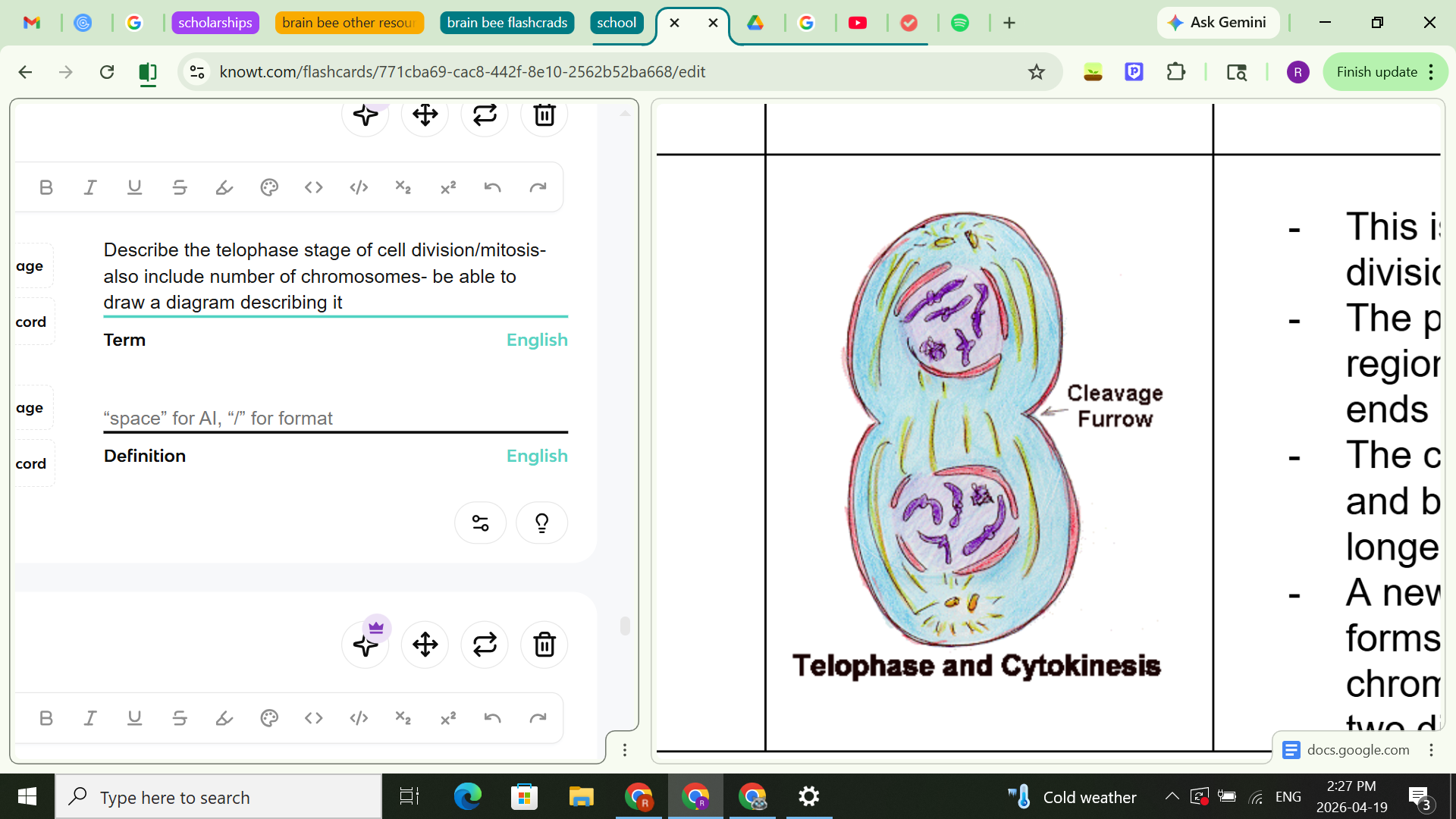Toggle italic formatting
Screen dimensions: 1456x819
(89, 187)
